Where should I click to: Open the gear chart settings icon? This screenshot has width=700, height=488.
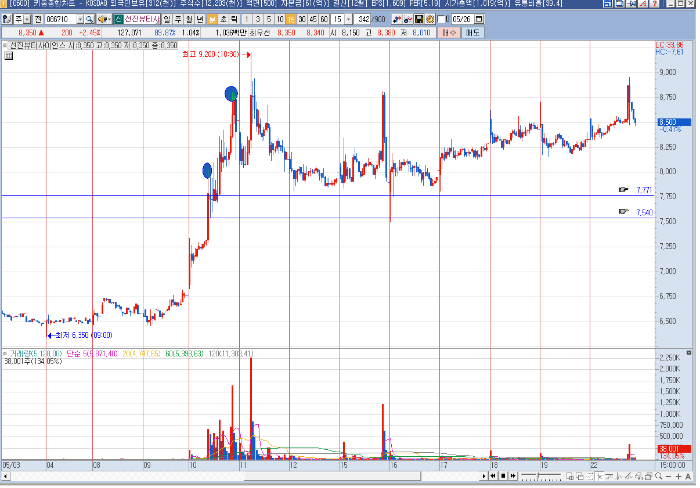coord(430,19)
